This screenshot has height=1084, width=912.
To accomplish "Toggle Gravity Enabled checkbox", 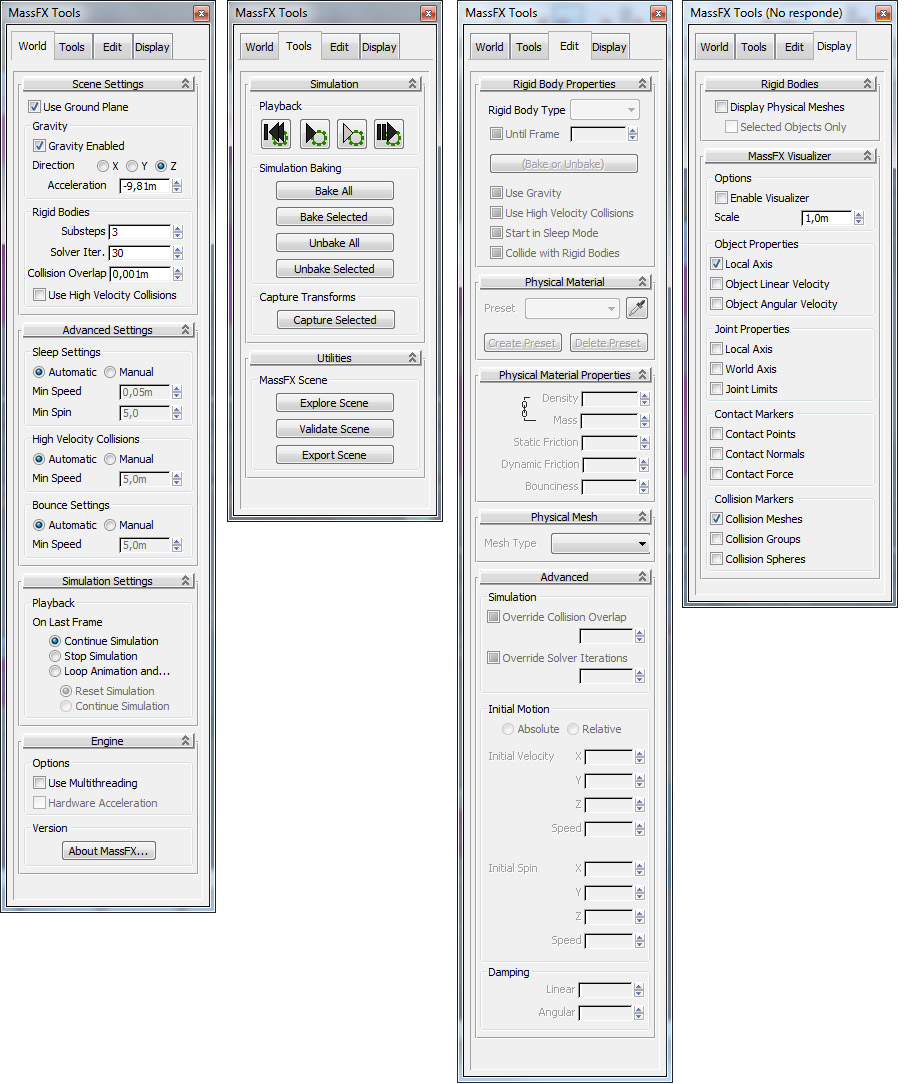I will tap(39, 146).
